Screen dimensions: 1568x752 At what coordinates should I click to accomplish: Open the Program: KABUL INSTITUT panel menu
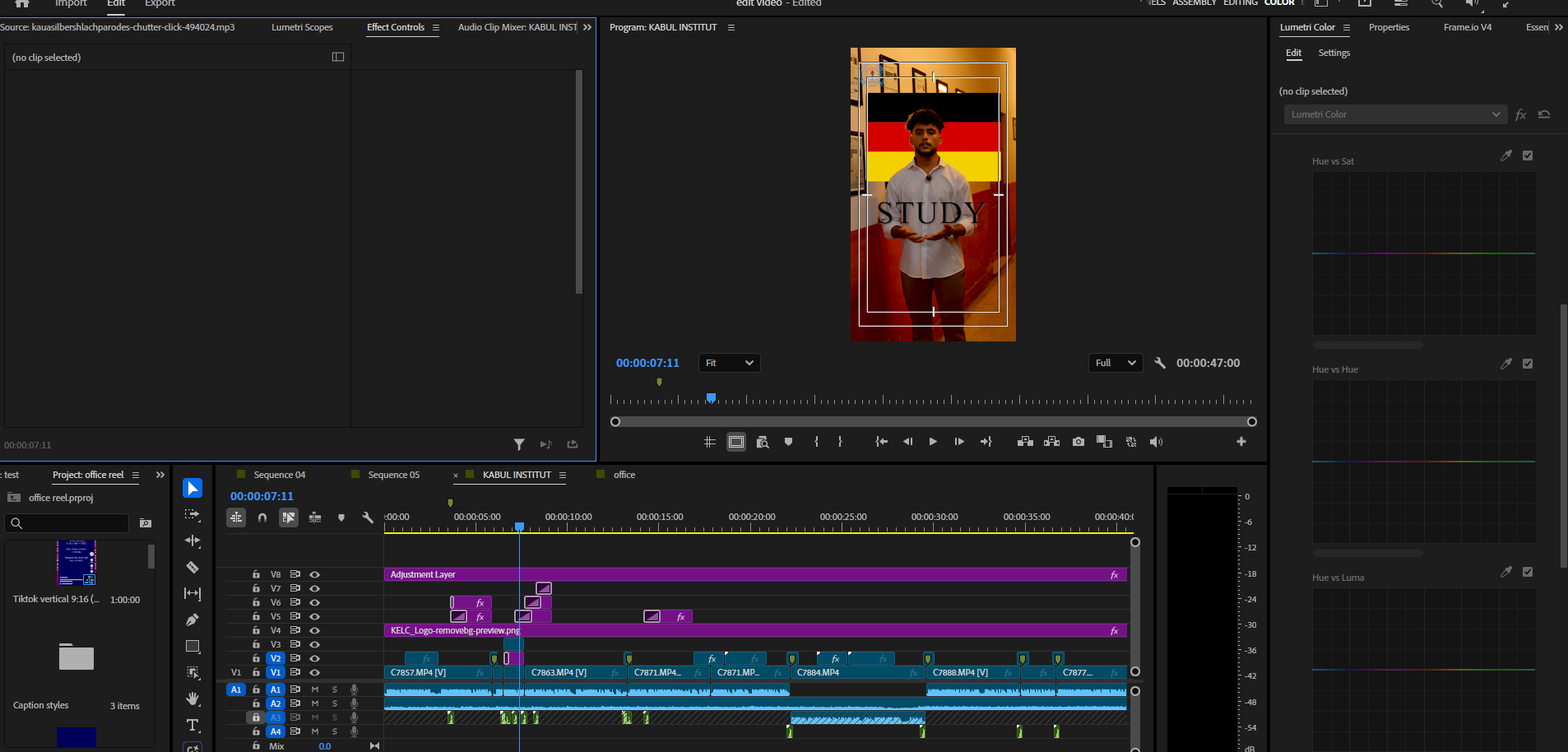(x=731, y=27)
